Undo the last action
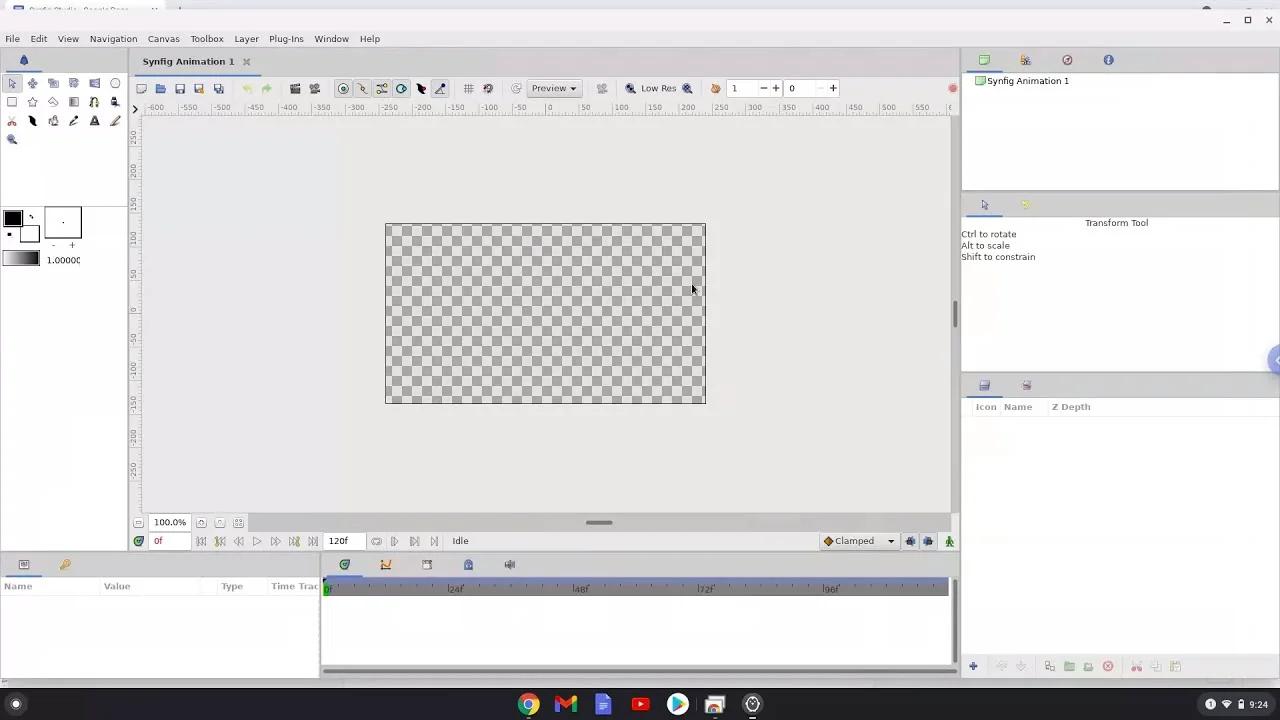The image size is (1280, 720). (x=248, y=88)
